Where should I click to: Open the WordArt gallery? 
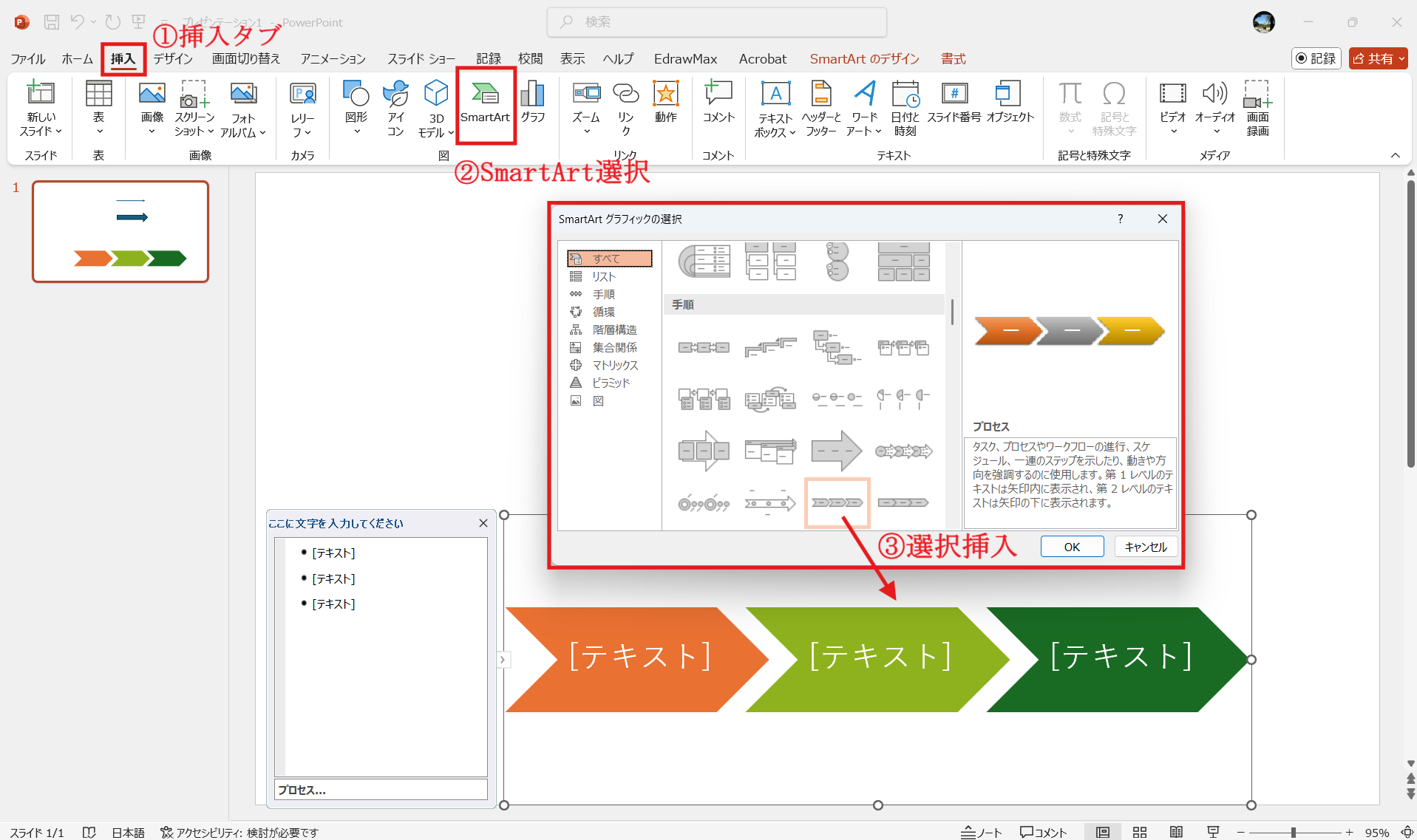864,108
